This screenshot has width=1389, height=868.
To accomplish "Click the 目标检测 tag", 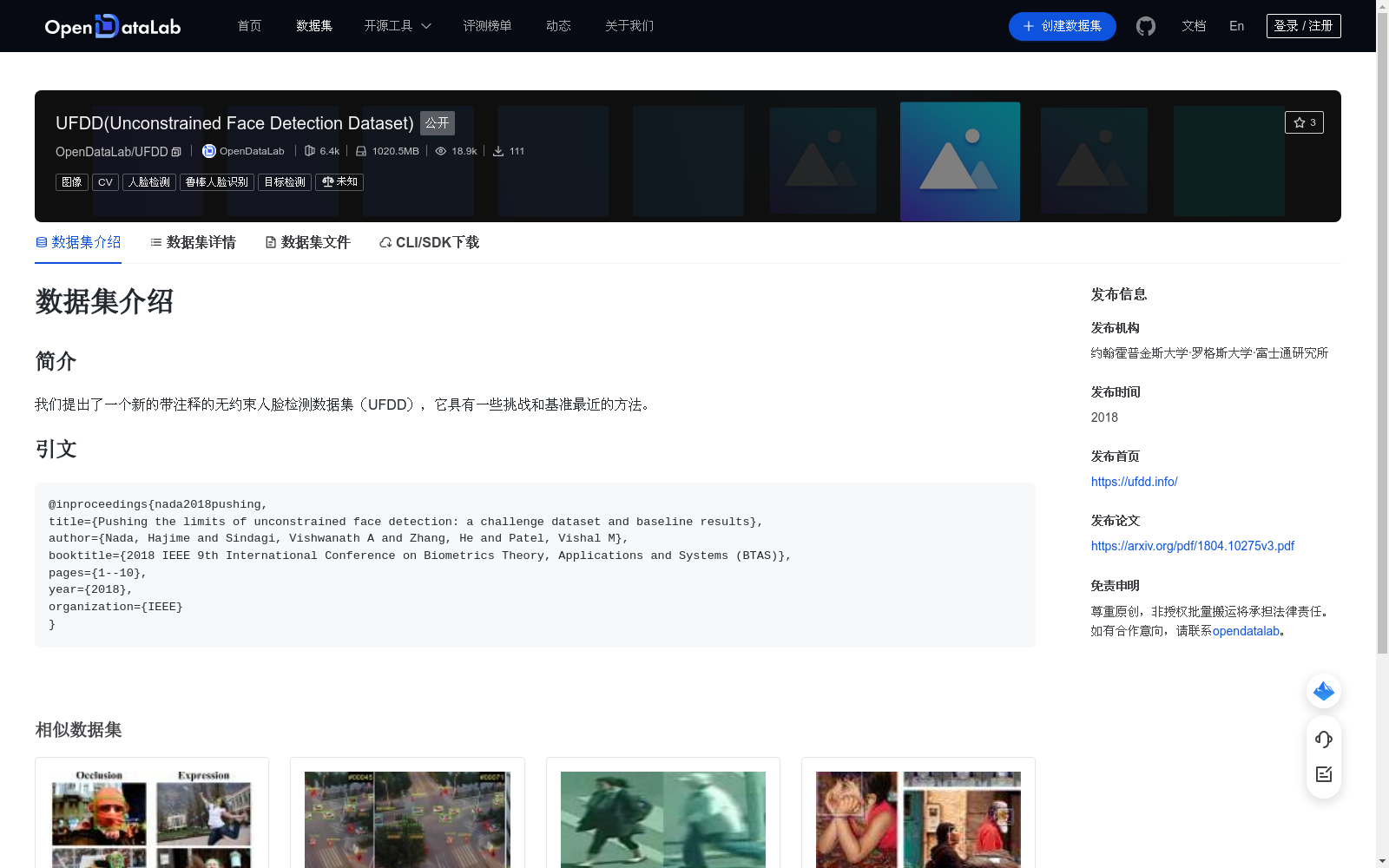I will pyautogui.click(x=285, y=182).
